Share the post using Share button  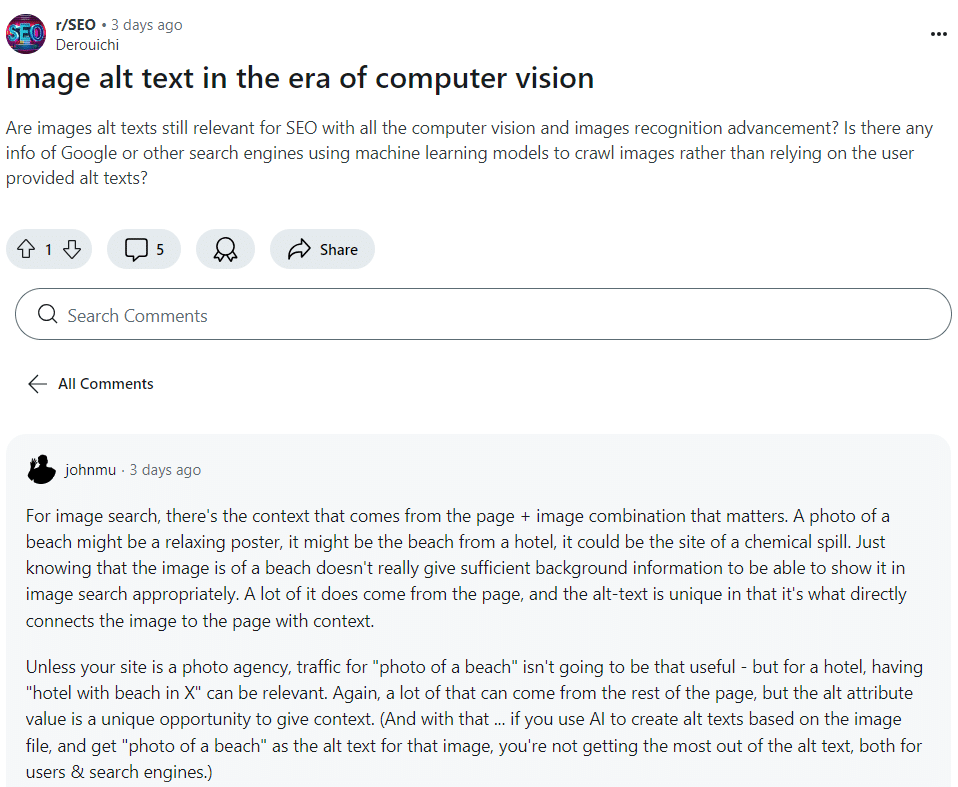click(322, 250)
